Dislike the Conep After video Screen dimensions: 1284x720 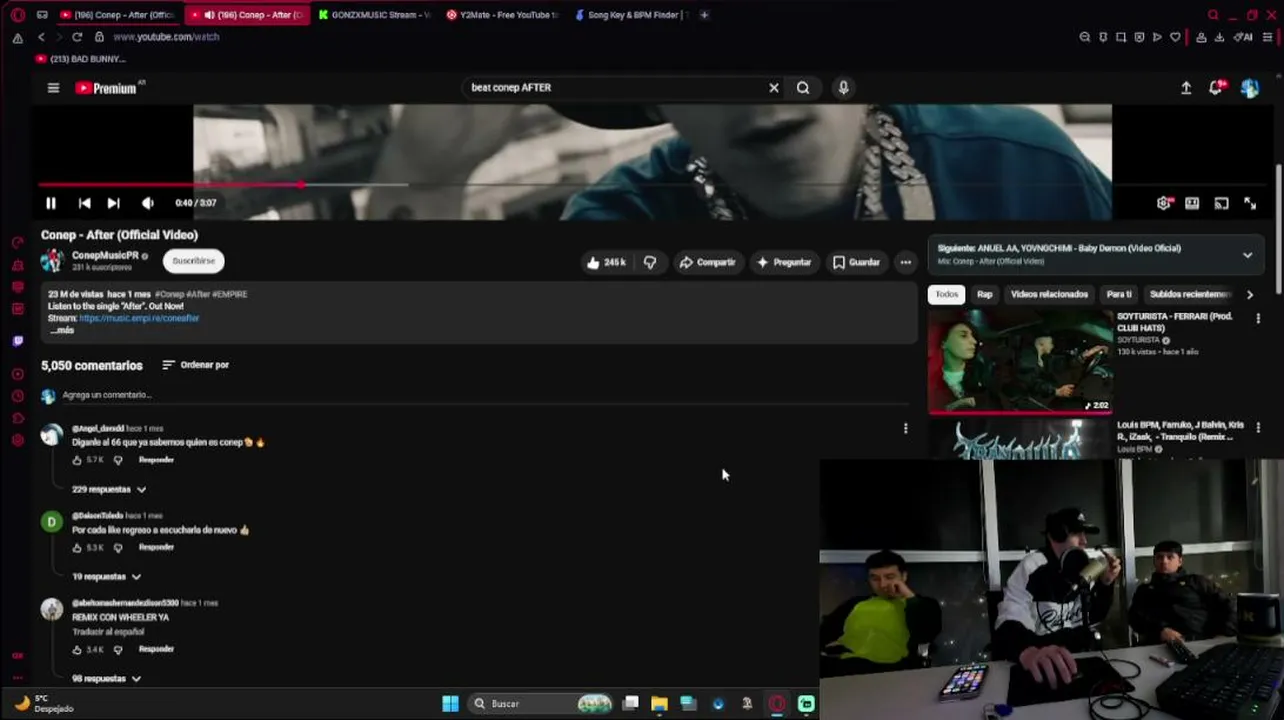[x=650, y=262]
